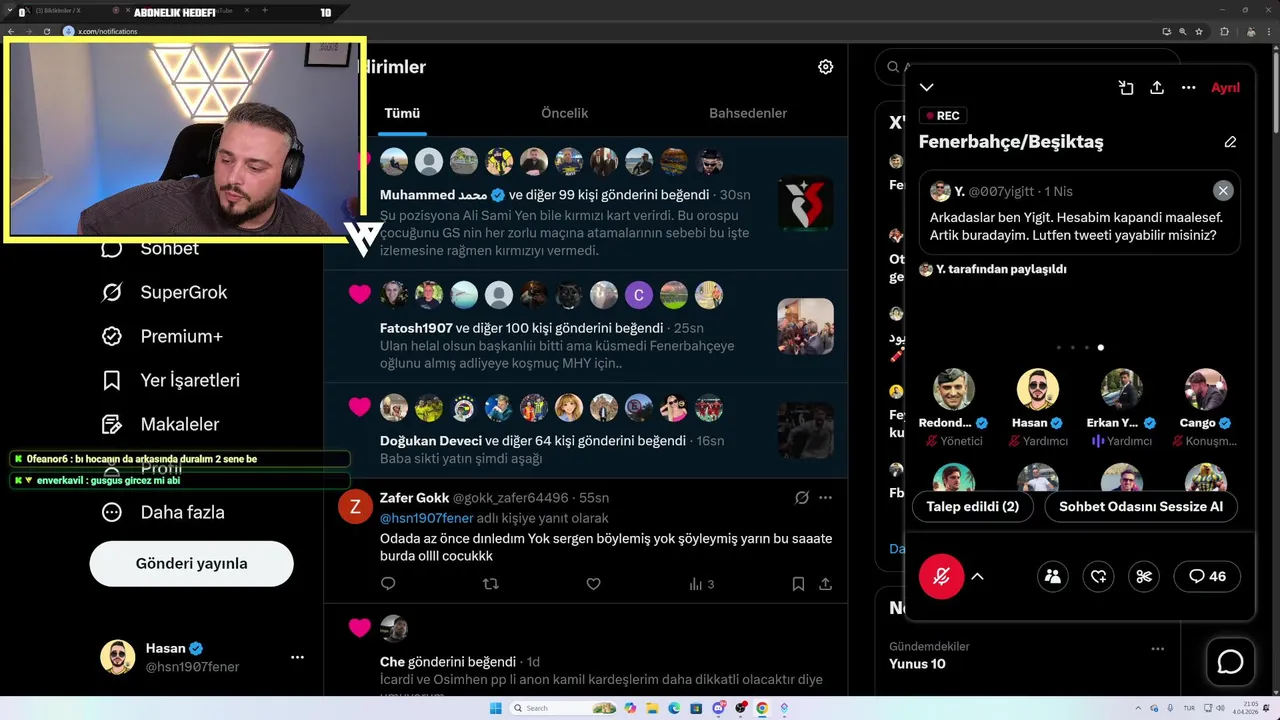The width and height of the screenshot is (1280, 720).
Task: Open Zafer Gokk's profile avatar
Action: pos(355,507)
